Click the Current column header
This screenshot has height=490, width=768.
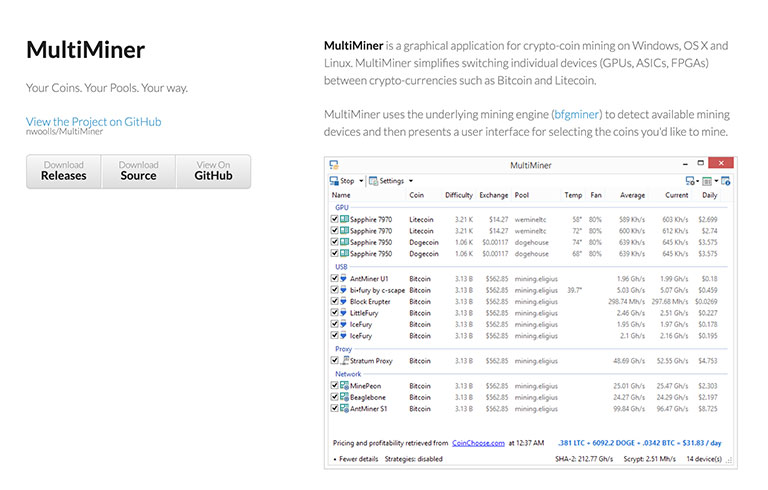click(676, 195)
